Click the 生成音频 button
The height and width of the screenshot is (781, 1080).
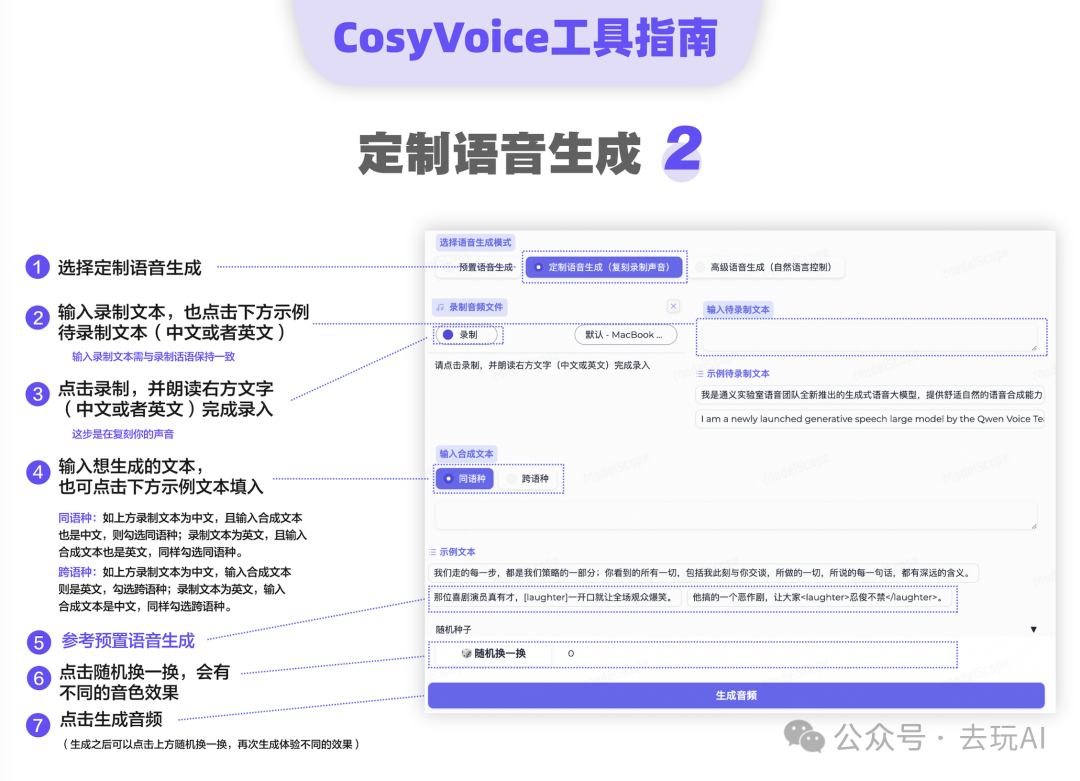[x=736, y=696]
